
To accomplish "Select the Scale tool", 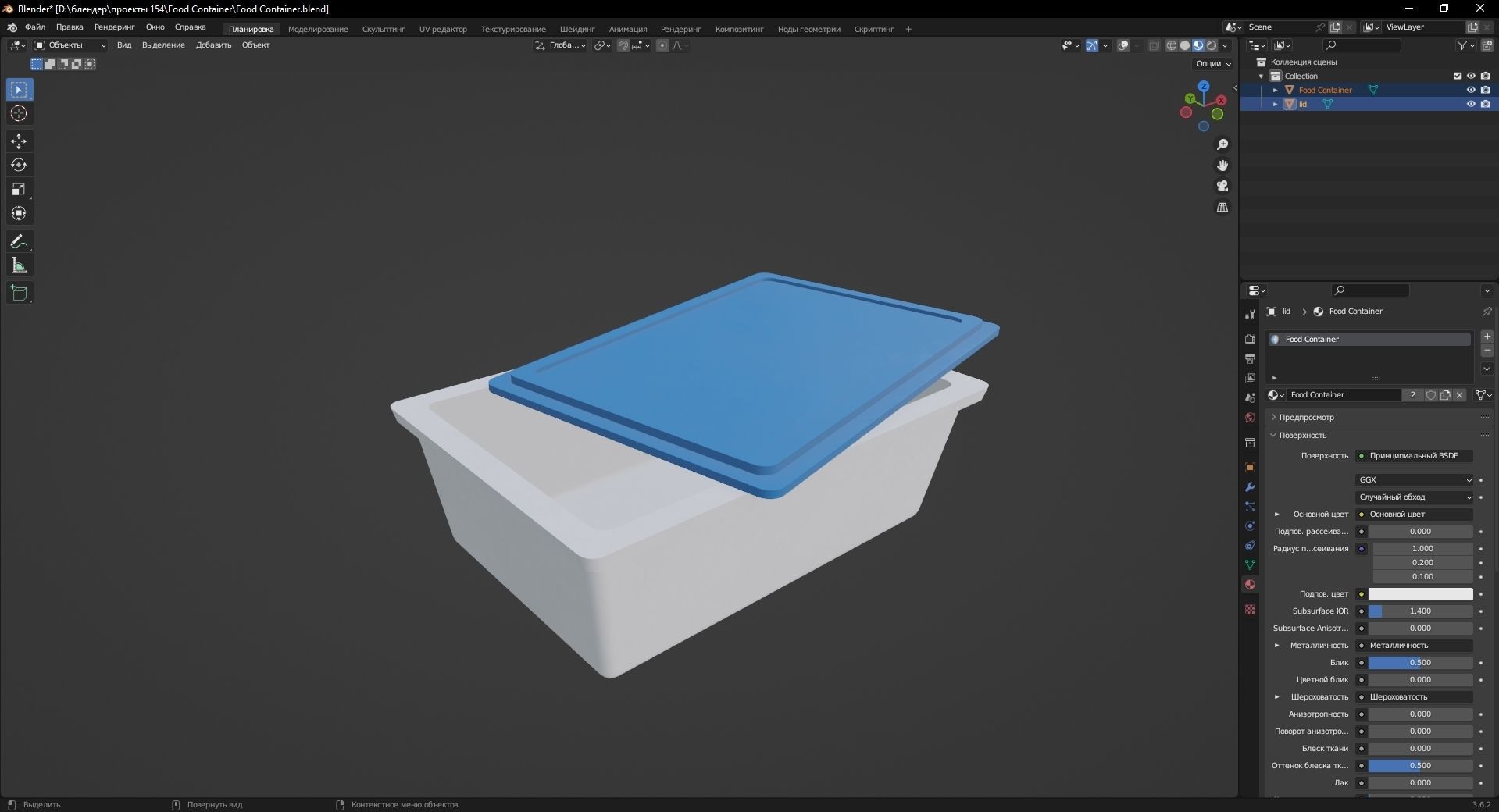I will [x=19, y=189].
